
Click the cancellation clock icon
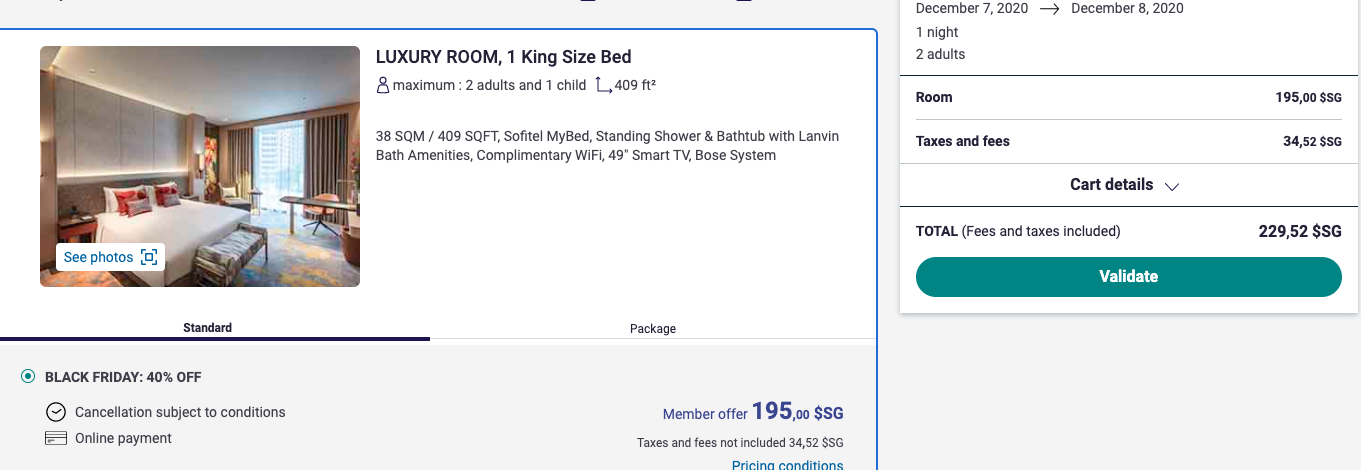(x=56, y=412)
